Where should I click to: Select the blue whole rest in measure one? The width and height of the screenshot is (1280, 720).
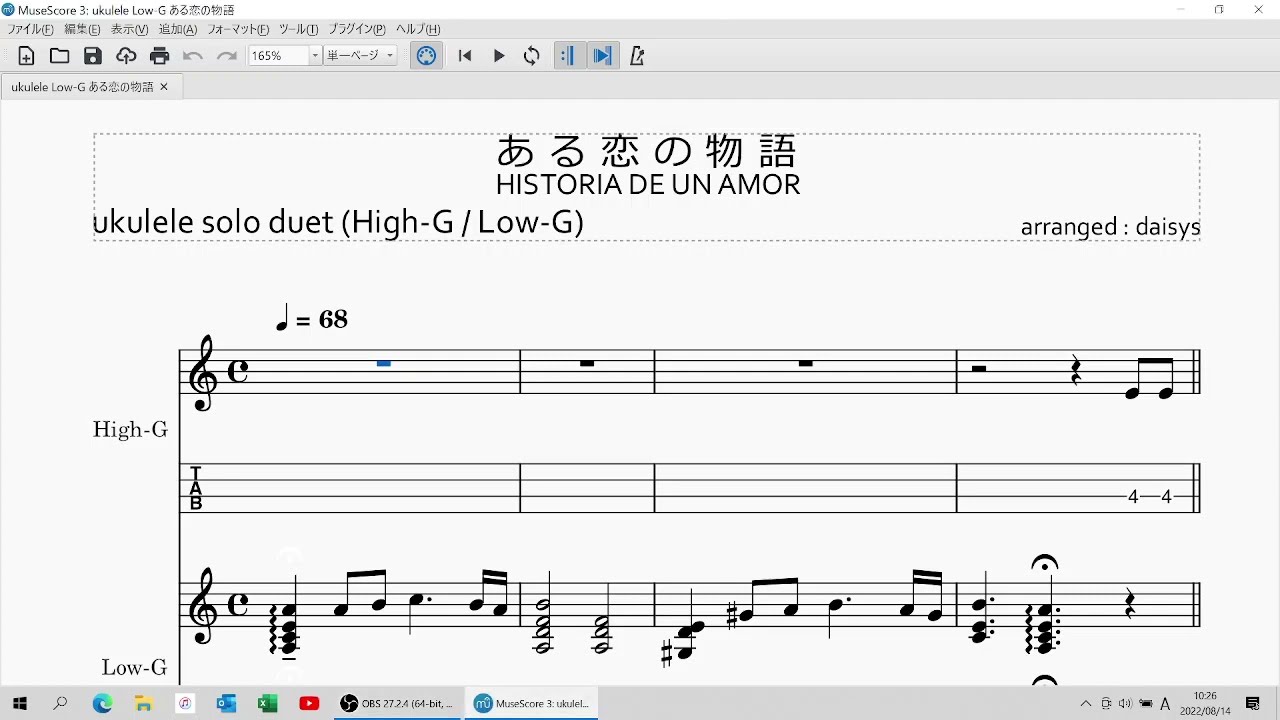383,363
